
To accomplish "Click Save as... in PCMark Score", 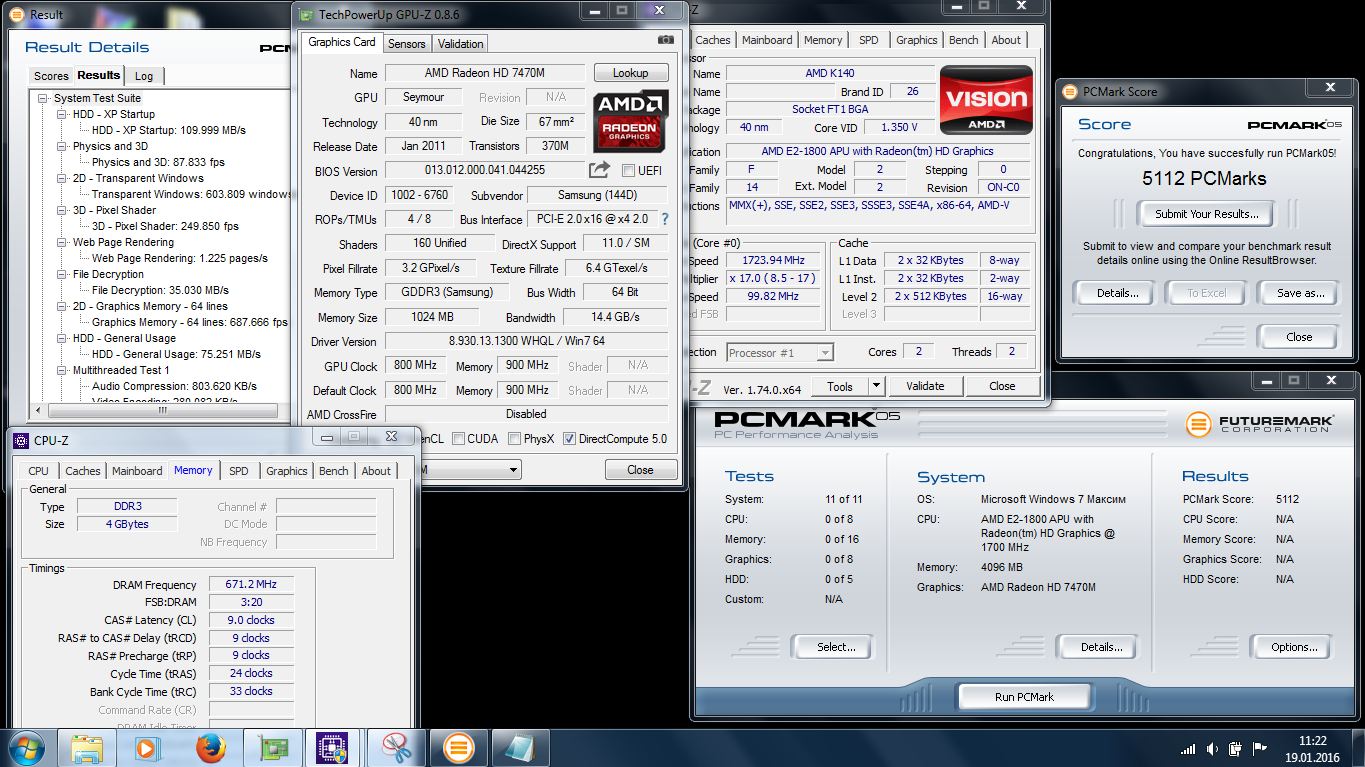I will [1300, 293].
